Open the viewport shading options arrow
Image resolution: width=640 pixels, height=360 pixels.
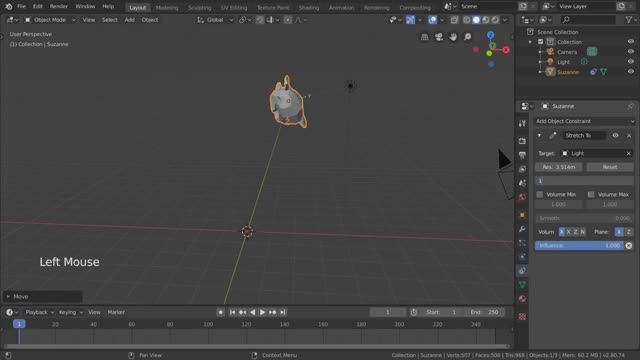point(505,20)
